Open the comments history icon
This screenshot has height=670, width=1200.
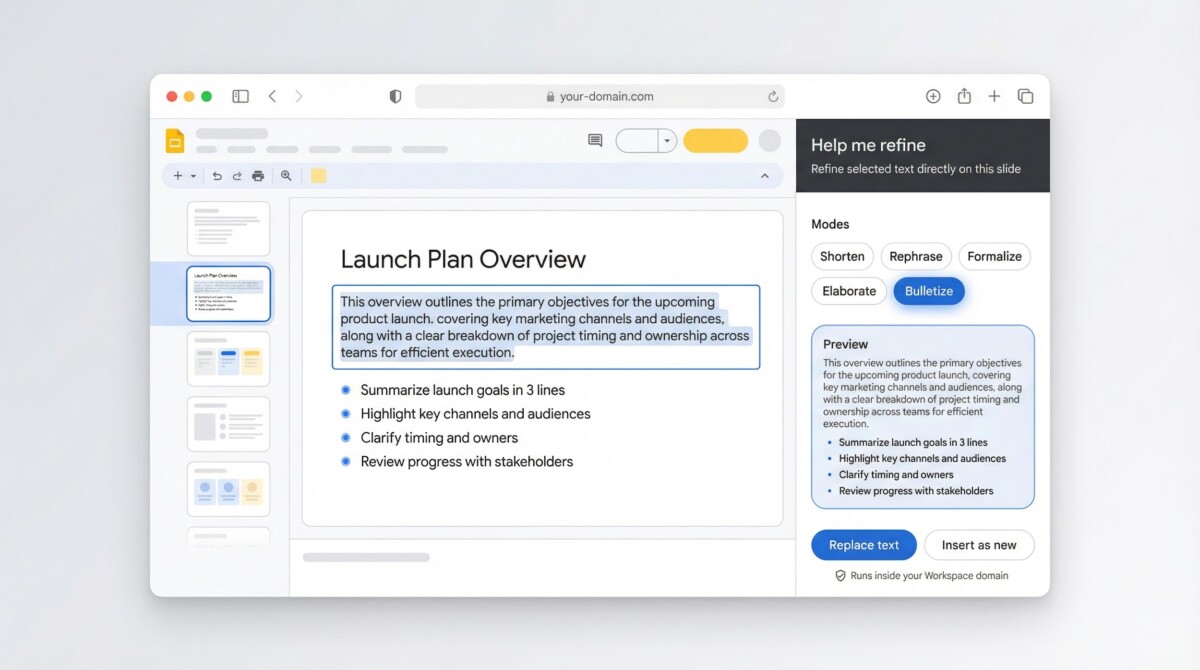coord(595,141)
